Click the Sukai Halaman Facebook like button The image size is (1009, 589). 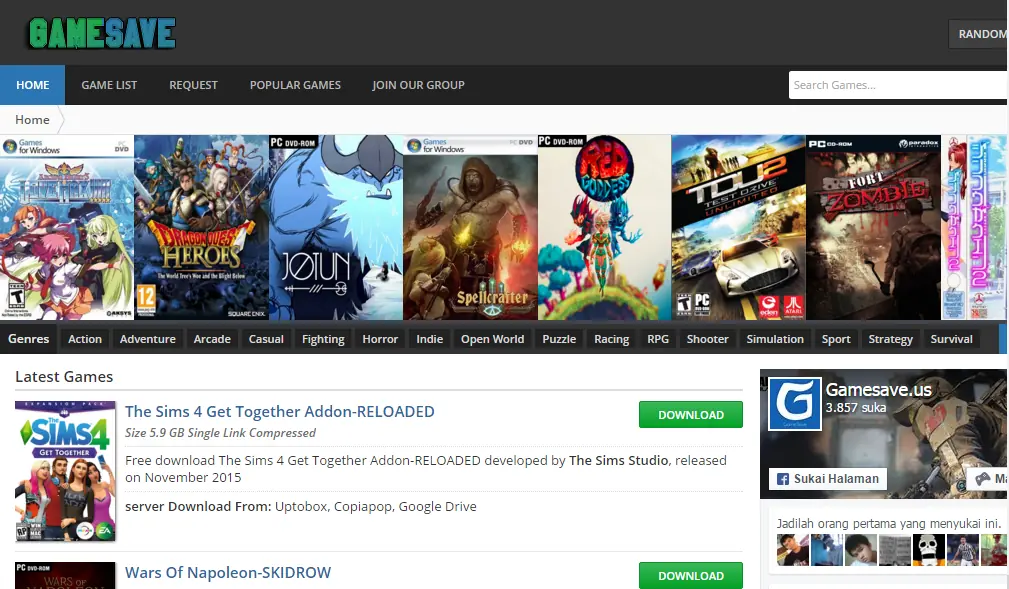coord(828,479)
